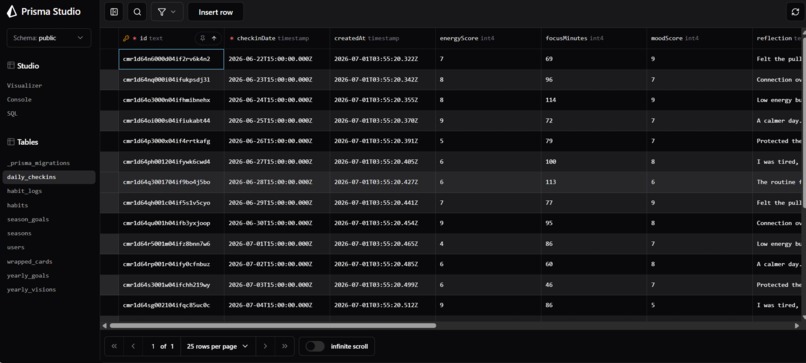The width and height of the screenshot is (806, 363).
Task: Click focusMinutes cell with value 114
Action: point(593,100)
